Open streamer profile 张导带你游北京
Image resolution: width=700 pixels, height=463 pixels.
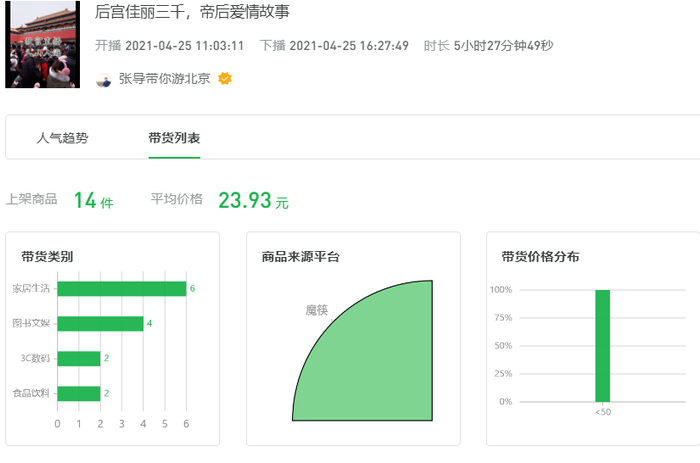tap(164, 79)
